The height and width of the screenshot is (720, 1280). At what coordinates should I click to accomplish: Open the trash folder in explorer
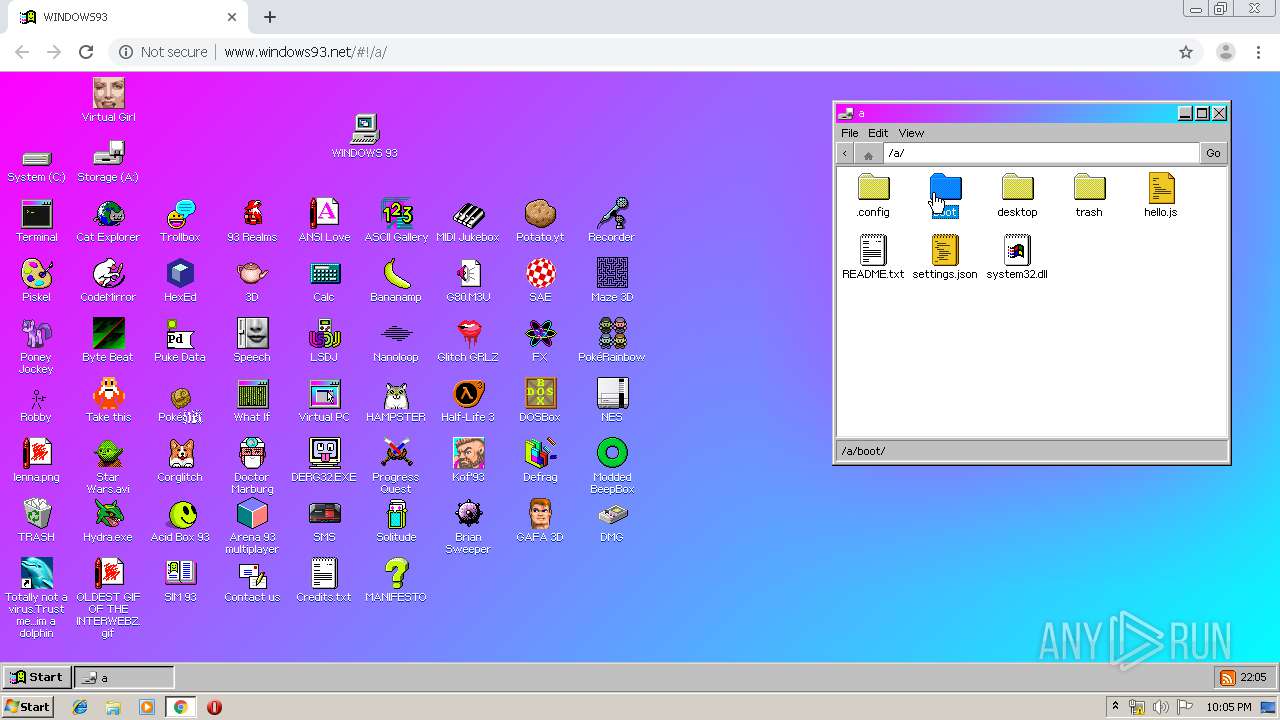pyautogui.click(x=1089, y=196)
